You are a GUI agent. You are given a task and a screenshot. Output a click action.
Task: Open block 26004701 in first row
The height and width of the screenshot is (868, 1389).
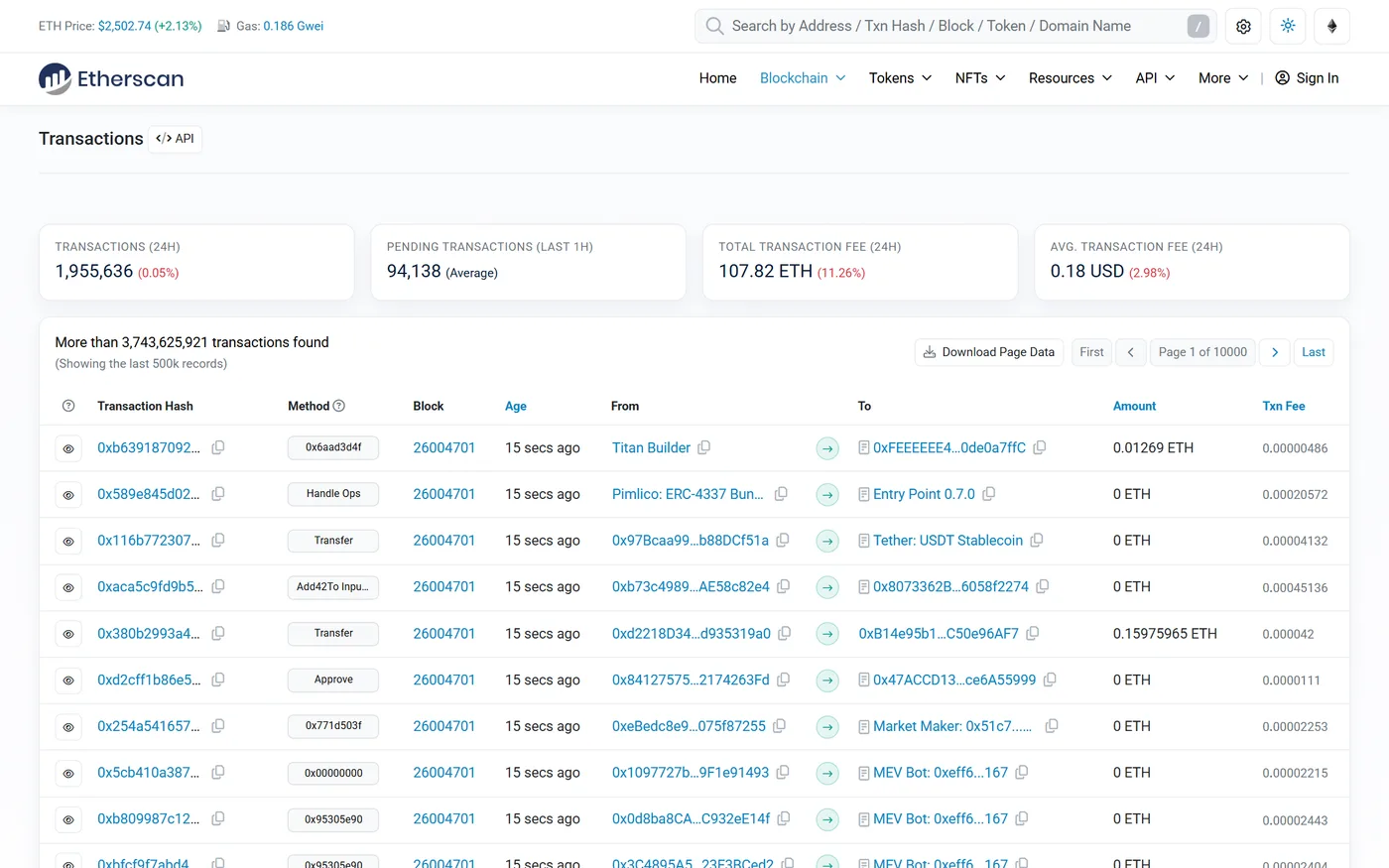444,447
